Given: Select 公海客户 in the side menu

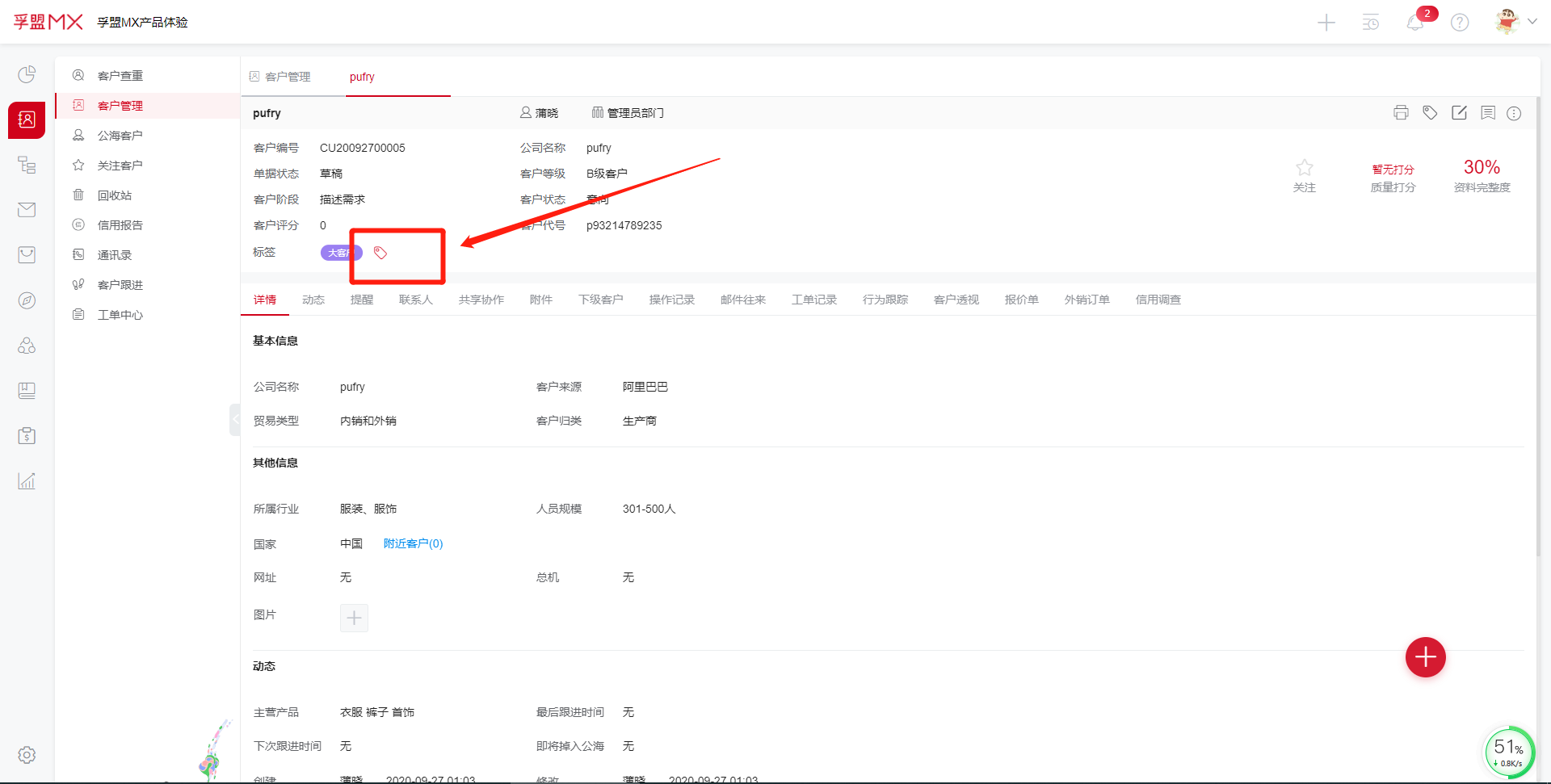Looking at the screenshot, I should pos(120,136).
